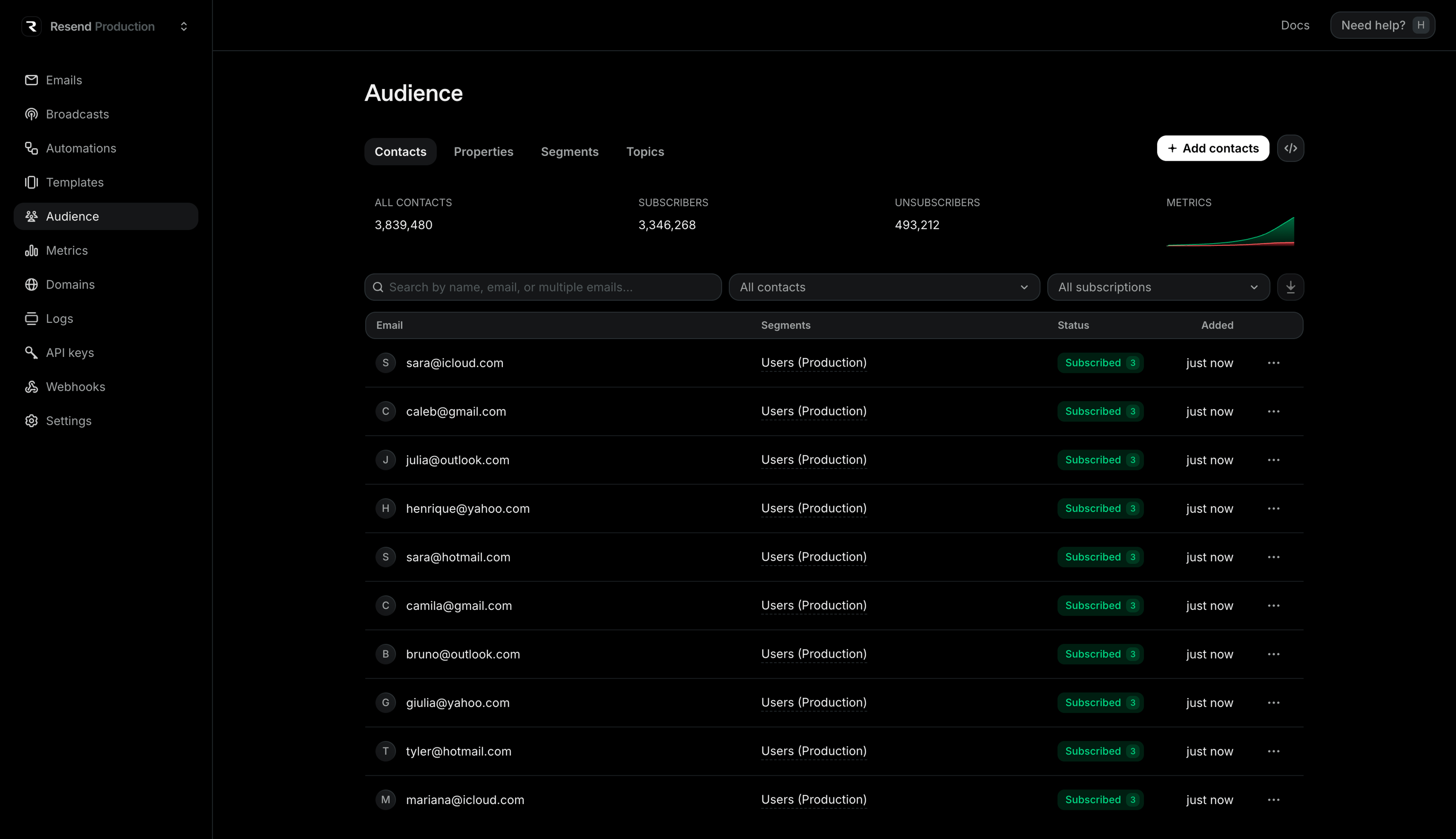Open actions menu for julia@outlook.com
1456x839 pixels.
click(1273, 460)
